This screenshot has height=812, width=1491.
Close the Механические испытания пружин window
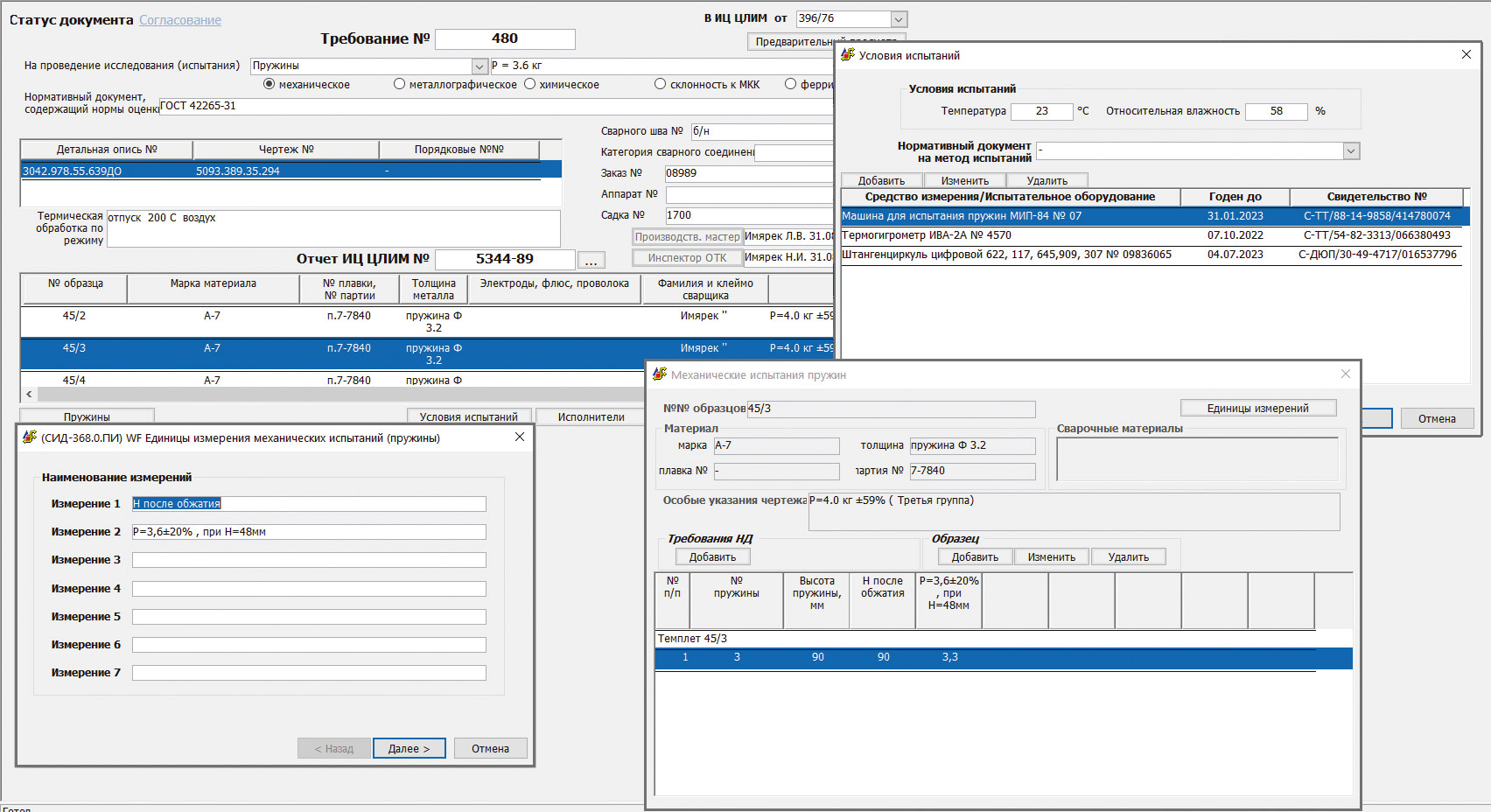tap(1346, 374)
